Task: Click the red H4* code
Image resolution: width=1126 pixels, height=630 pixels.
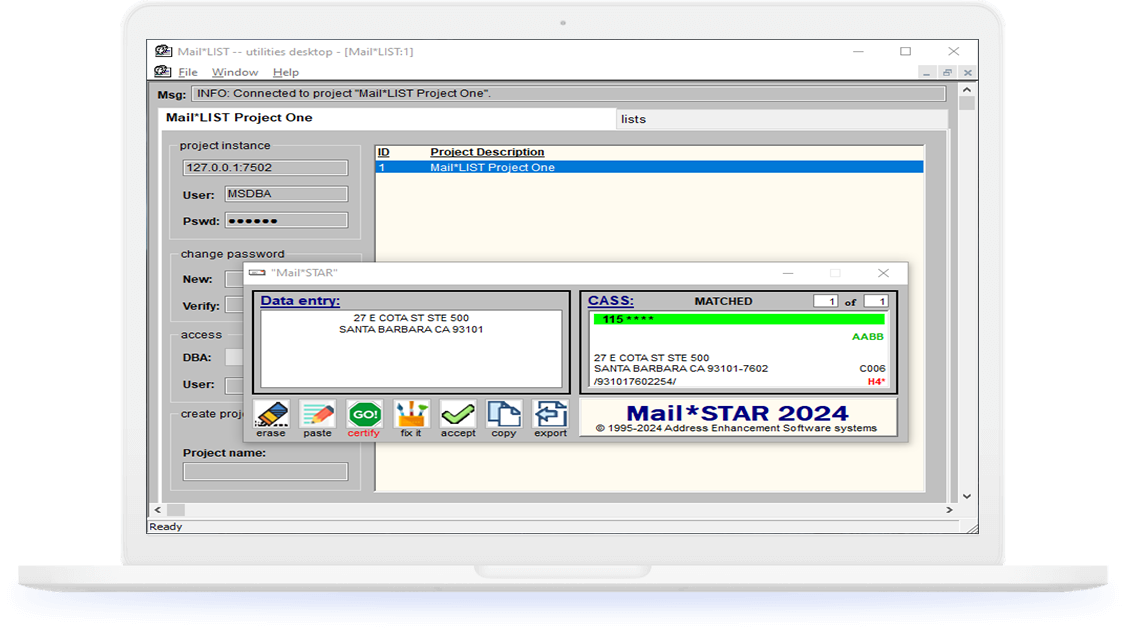Action: pyautogui.click(x=876, y=381)
